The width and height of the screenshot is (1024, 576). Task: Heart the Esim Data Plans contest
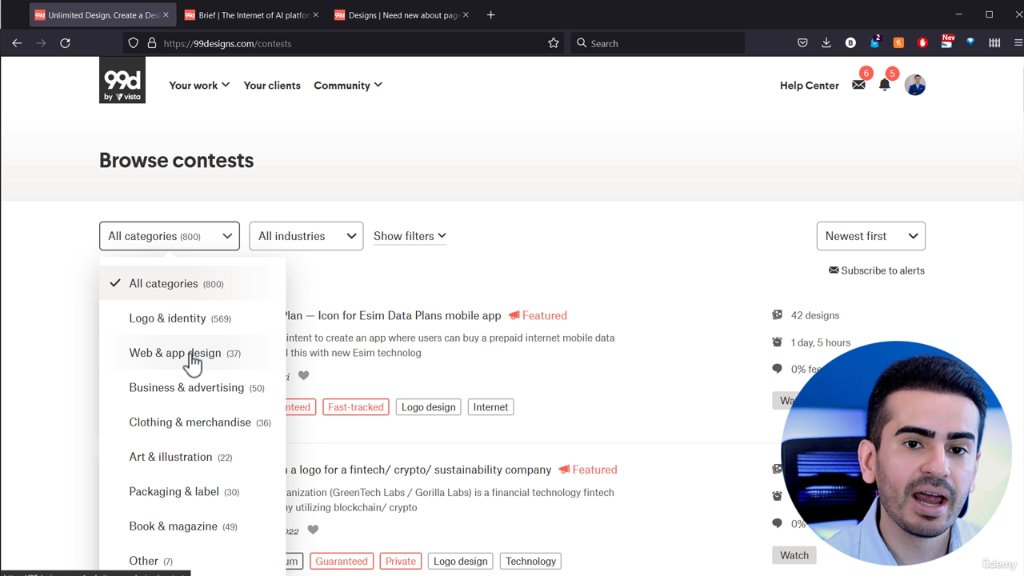coord(304,376)
